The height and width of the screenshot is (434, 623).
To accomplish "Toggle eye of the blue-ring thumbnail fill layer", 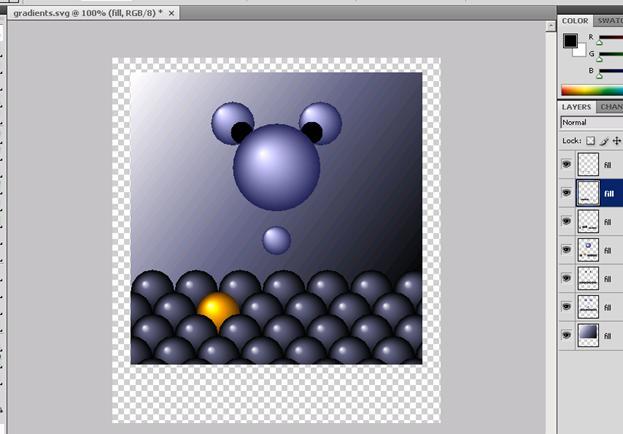I will click(x=567, y=250).
